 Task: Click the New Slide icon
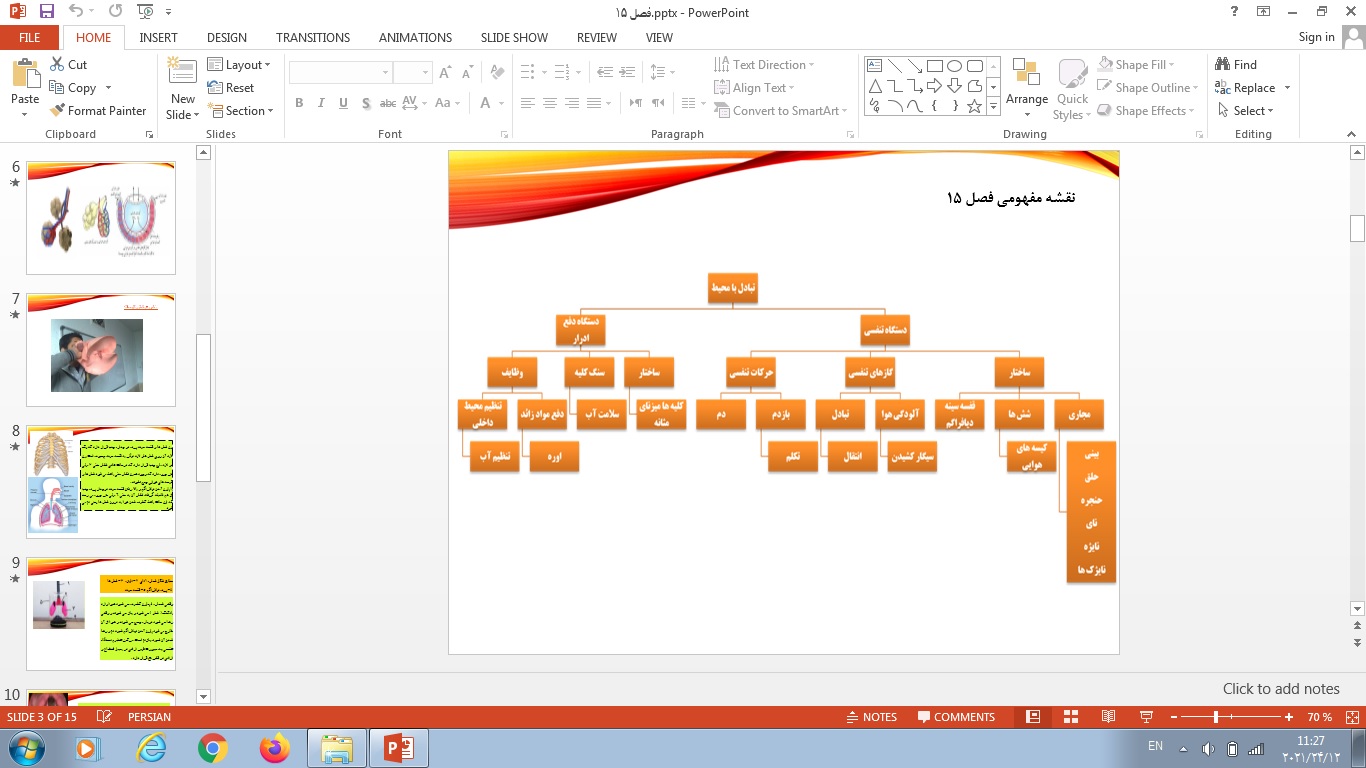click(x=183, y=75)
